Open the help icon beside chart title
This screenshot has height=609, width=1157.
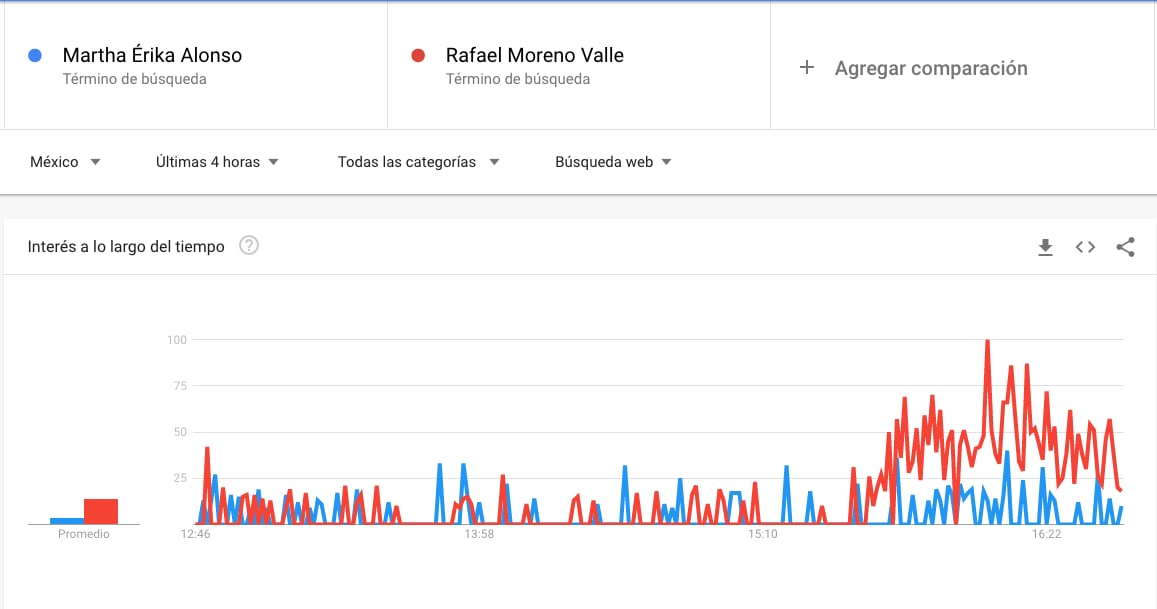pyautogui.click(x=249, y=246)
